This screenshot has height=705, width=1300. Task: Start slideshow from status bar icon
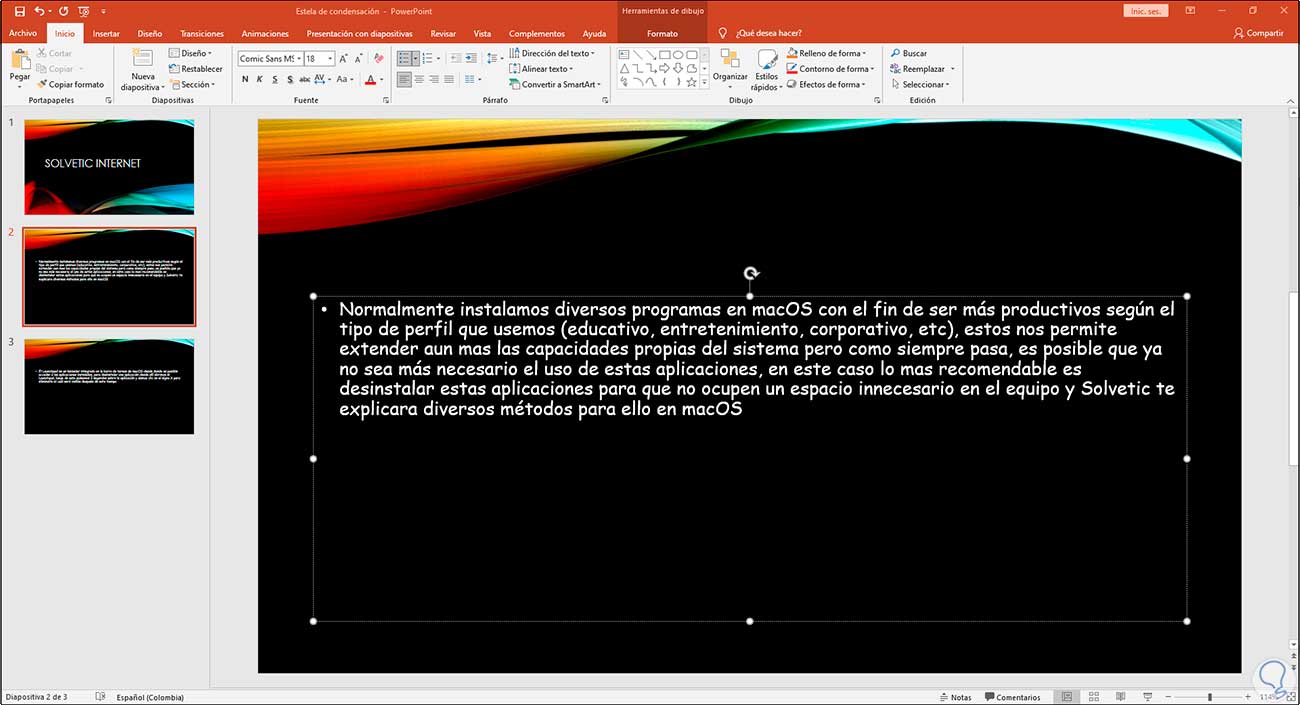1147,697
